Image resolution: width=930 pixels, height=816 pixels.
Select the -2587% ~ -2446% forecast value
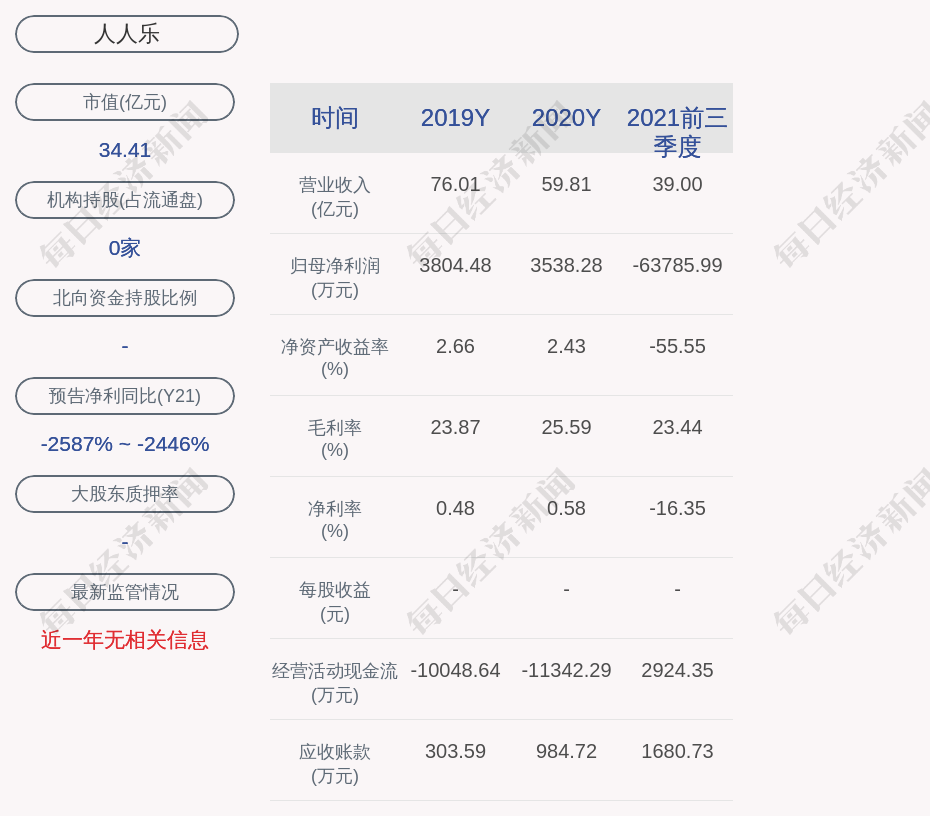click(125, 444)
